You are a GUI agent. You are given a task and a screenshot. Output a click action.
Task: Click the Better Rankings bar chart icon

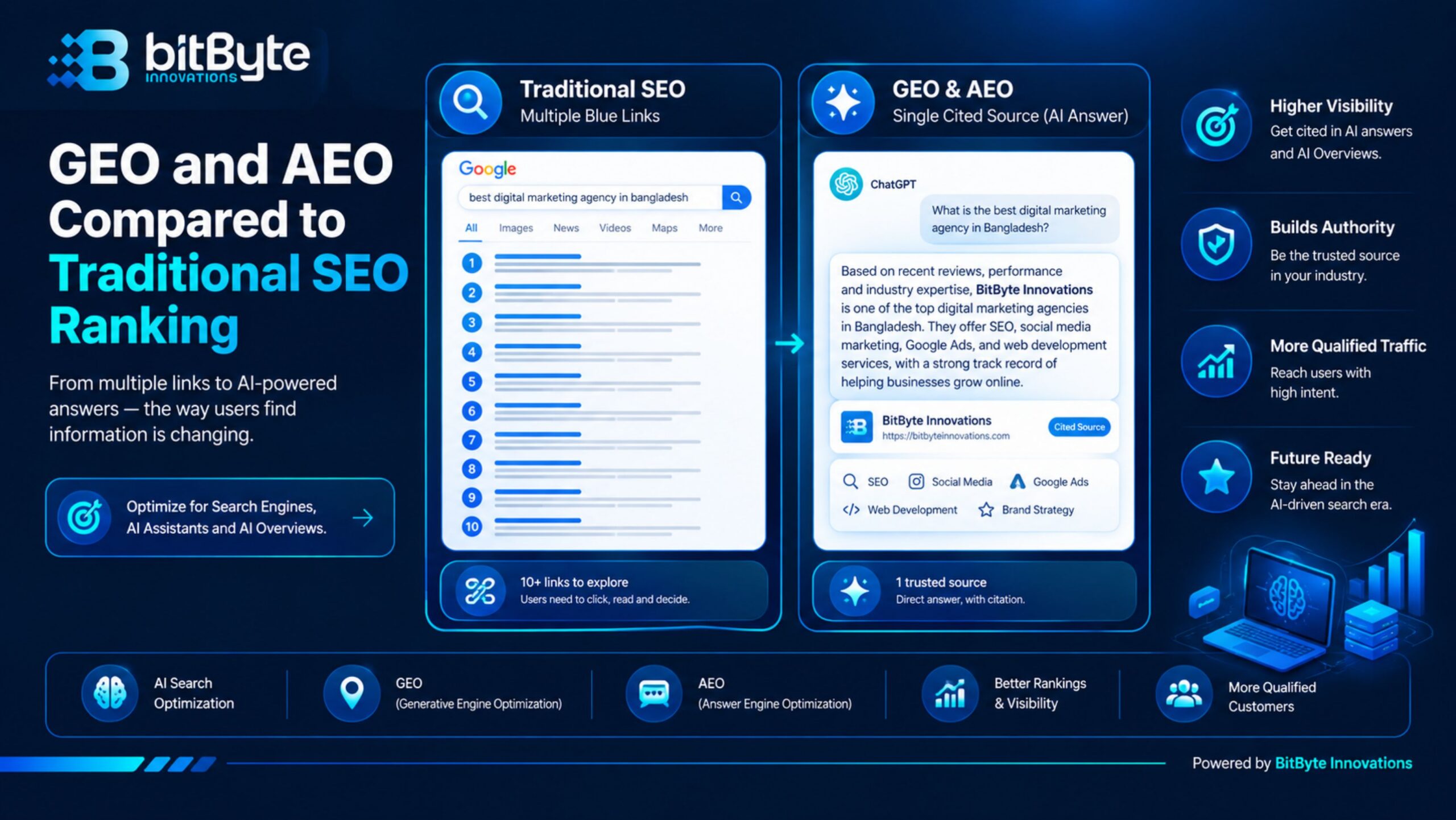pos(950,693)
